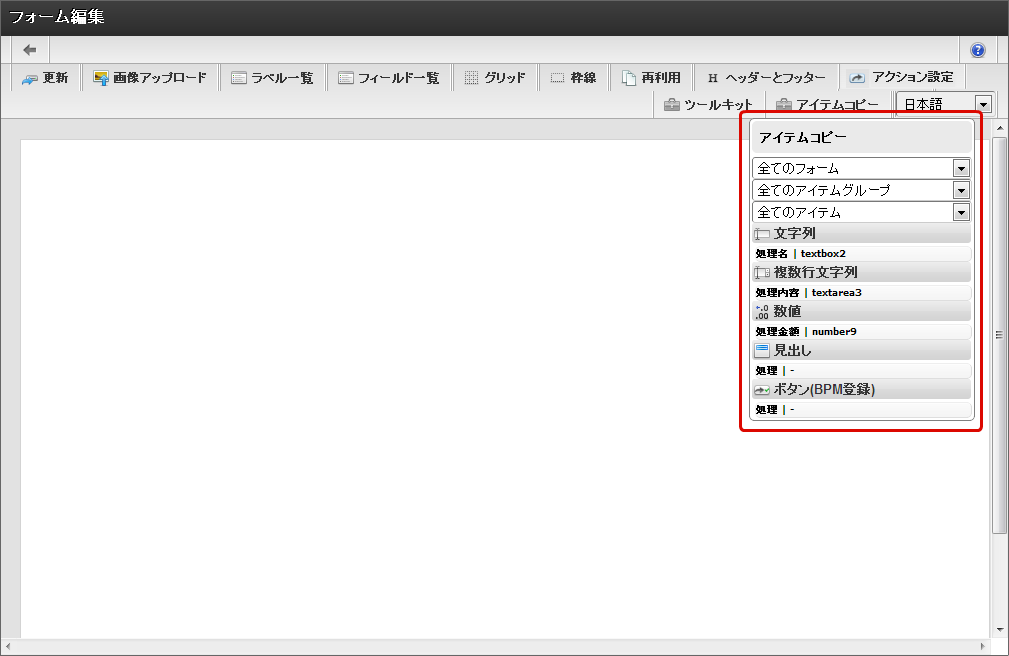Image resolution: width=1009 pixels, height=656 pixels.
Task: Open help via question mark icon
Action: tap(977, 50)
